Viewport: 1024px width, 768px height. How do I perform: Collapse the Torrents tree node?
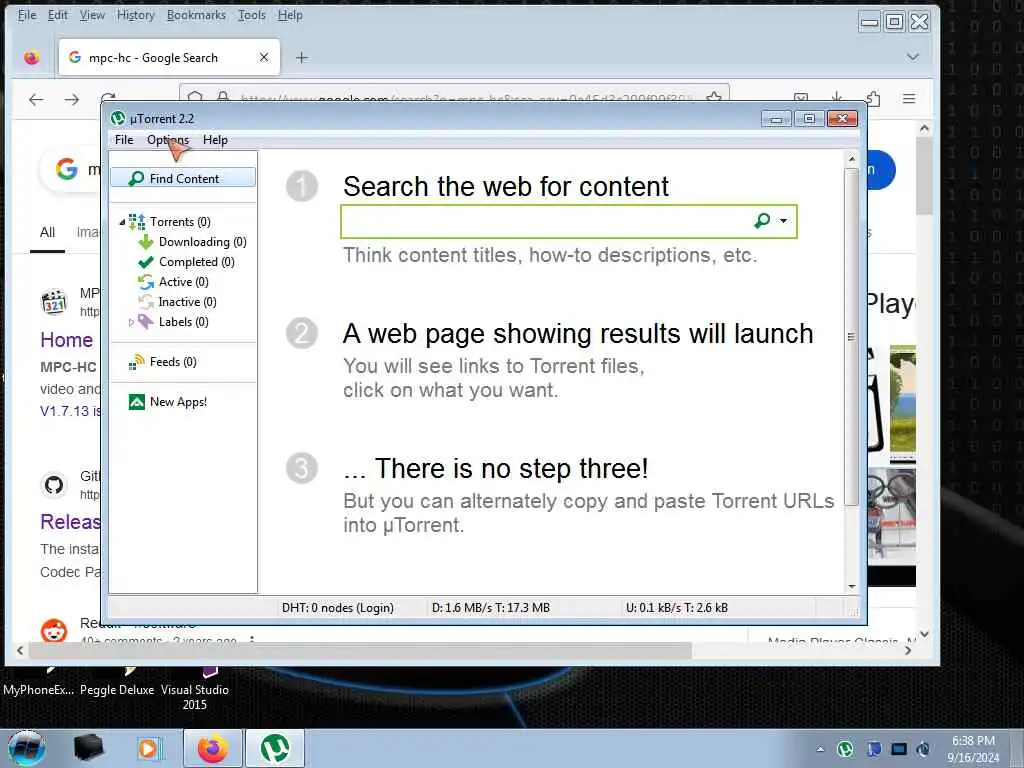click(x=122, y=222)
